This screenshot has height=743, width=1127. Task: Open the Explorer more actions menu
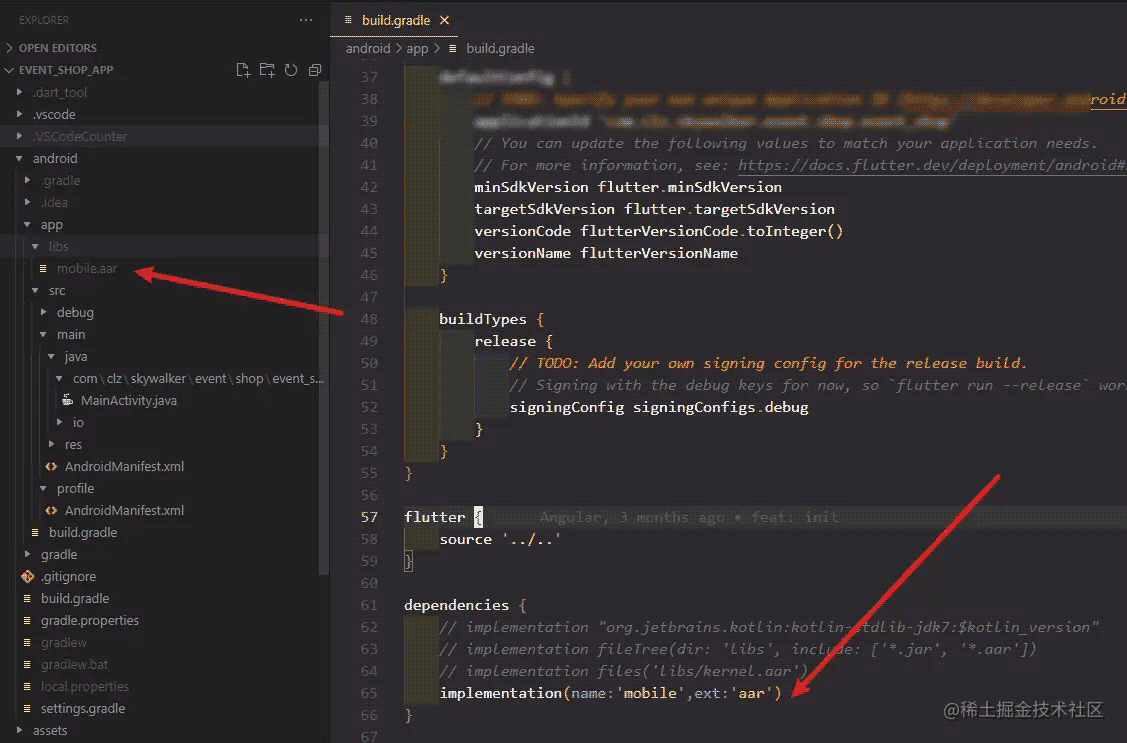pyautogui.click(x=306, y=20)
